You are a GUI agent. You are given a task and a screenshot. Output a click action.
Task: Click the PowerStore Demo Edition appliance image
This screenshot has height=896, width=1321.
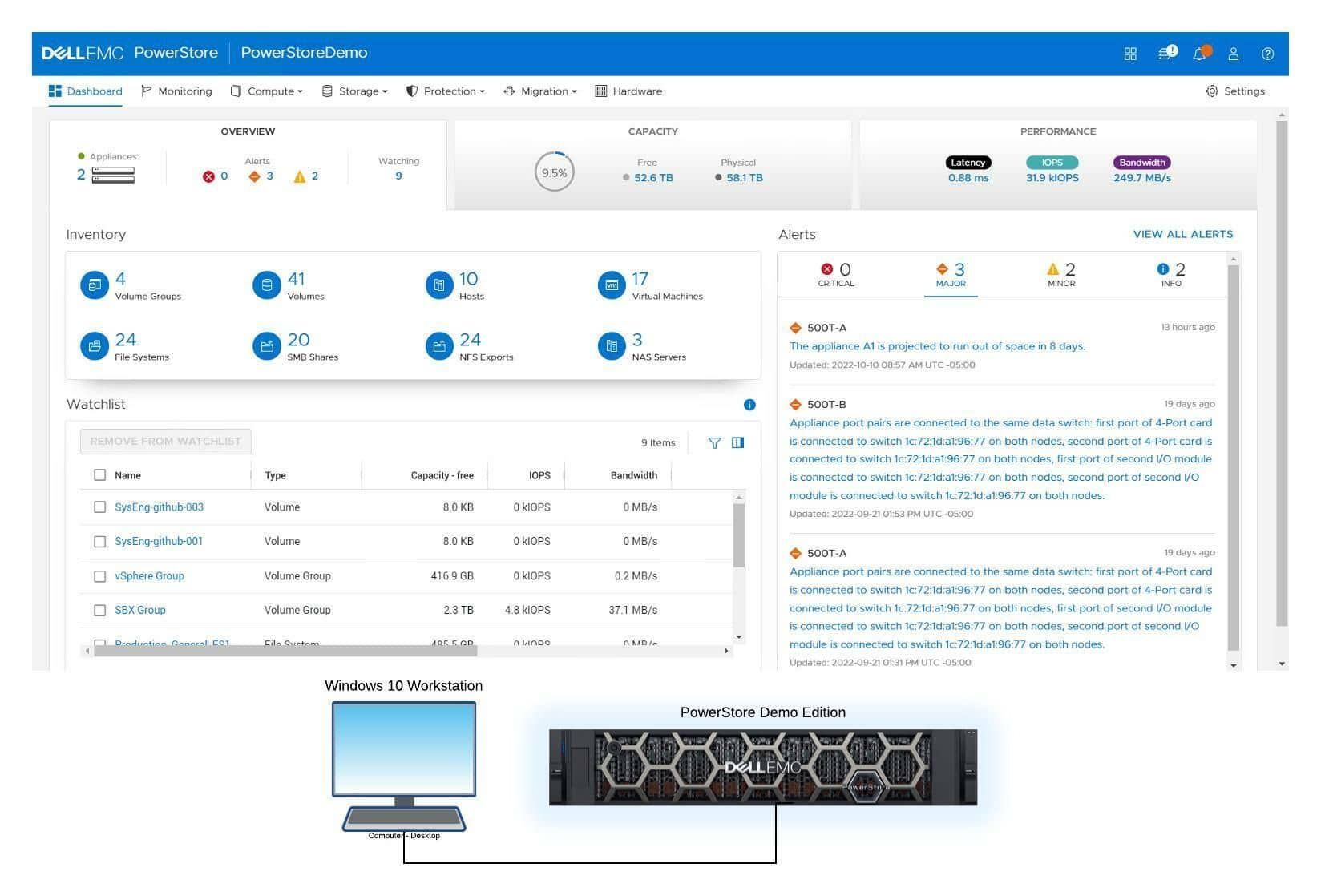point(763,767)
